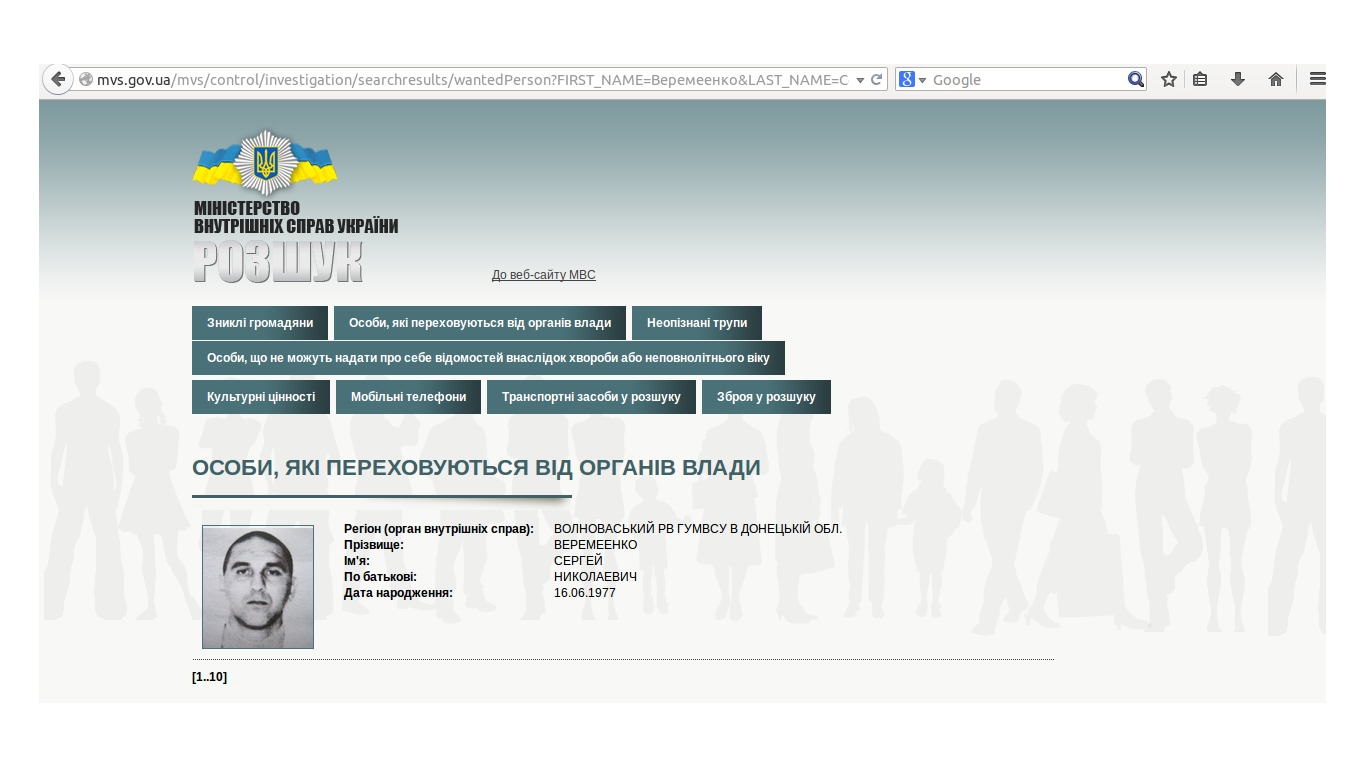Reload the page with the refresh icon

877,80
